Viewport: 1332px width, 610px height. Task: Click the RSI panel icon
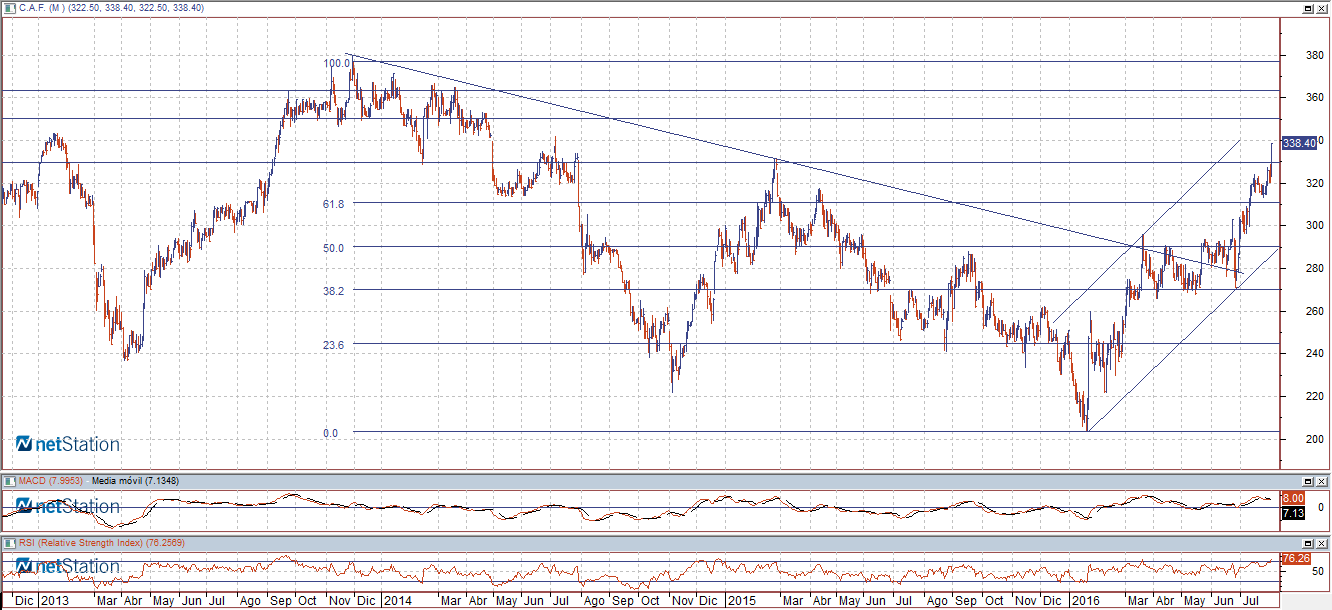click(x=8, y=542)
